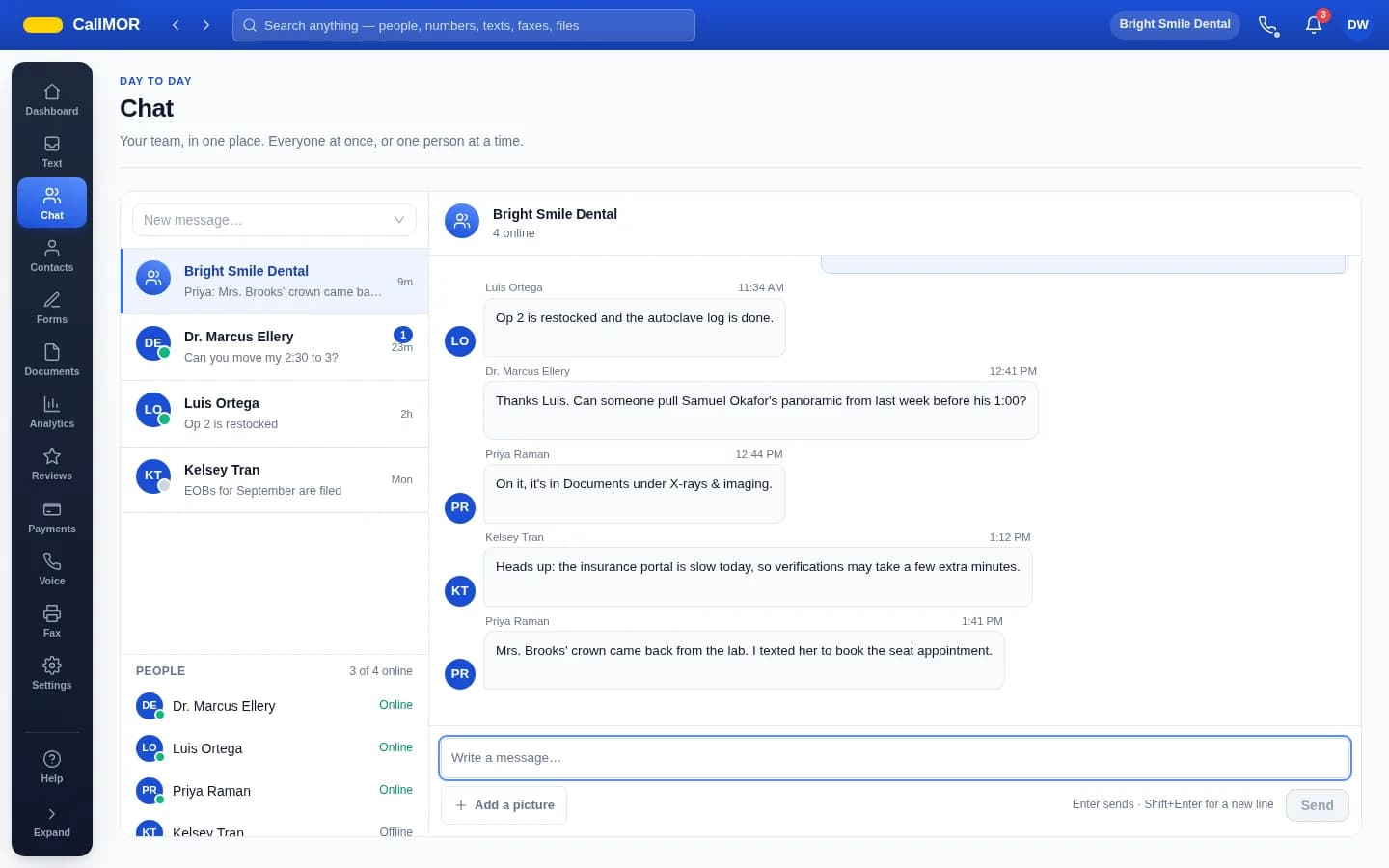Go forward with the right arrow
Viewport: 1389px width, 868px height.
pos(206,25)
